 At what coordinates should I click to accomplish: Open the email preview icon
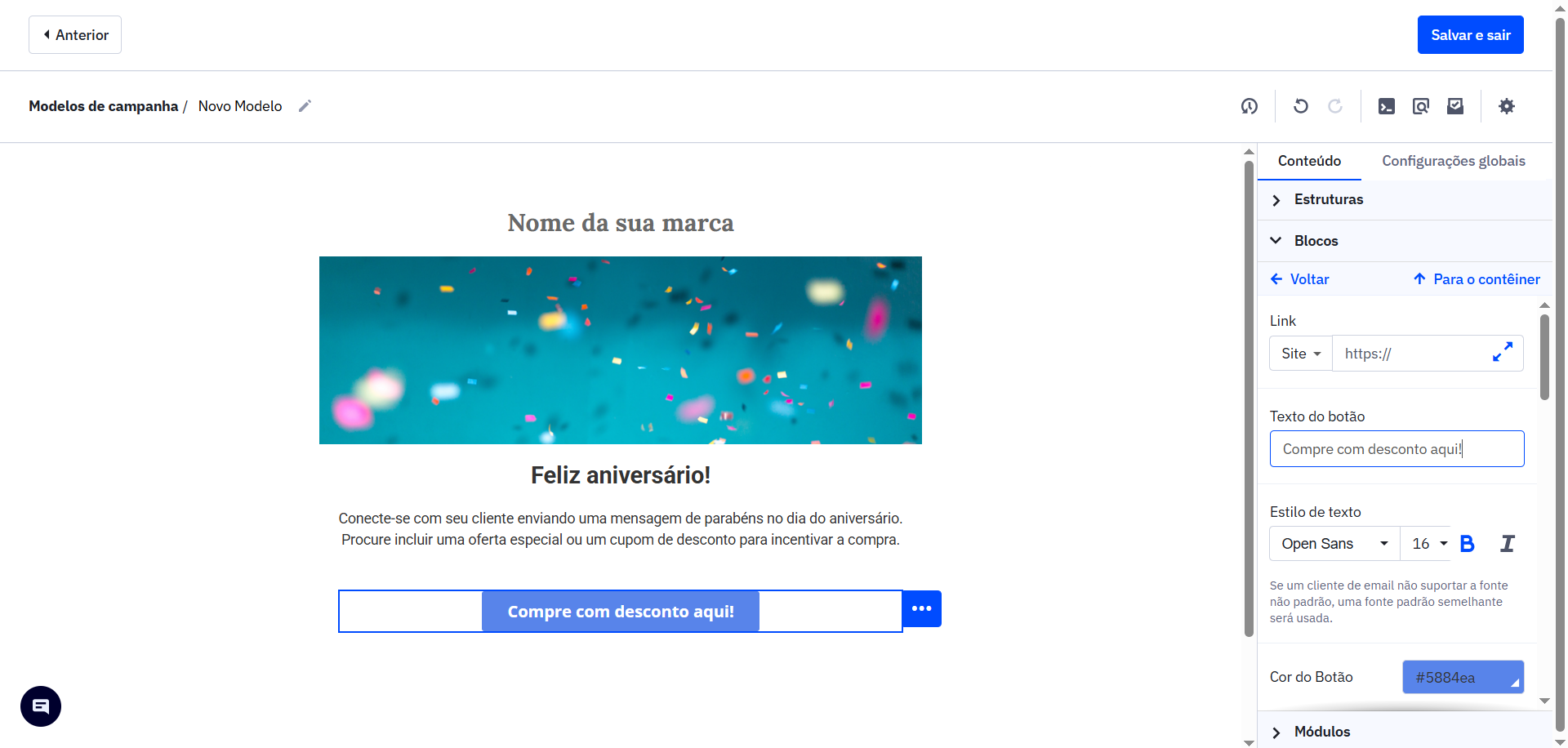coord(1421,106)
